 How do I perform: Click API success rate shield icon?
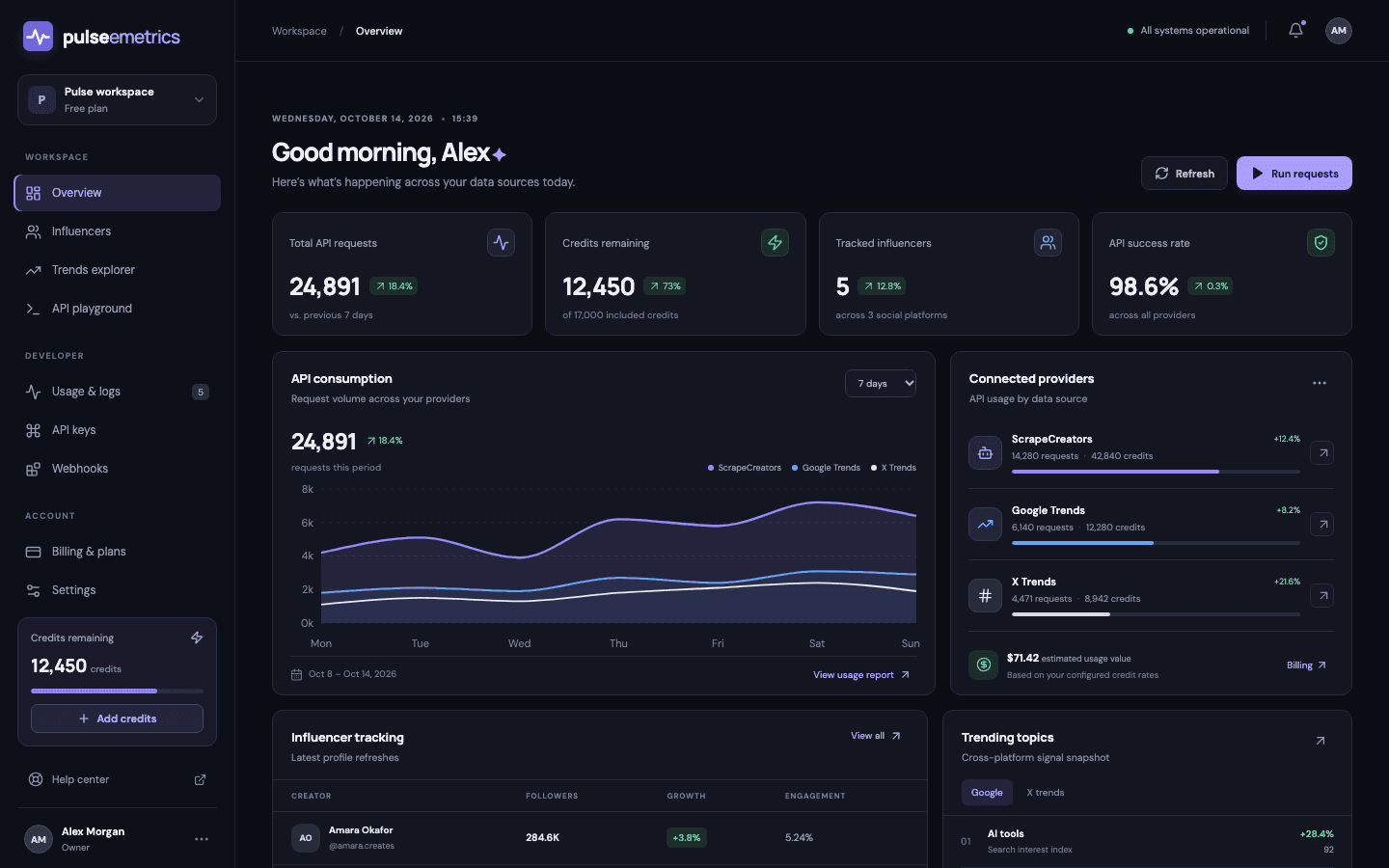1321,242
